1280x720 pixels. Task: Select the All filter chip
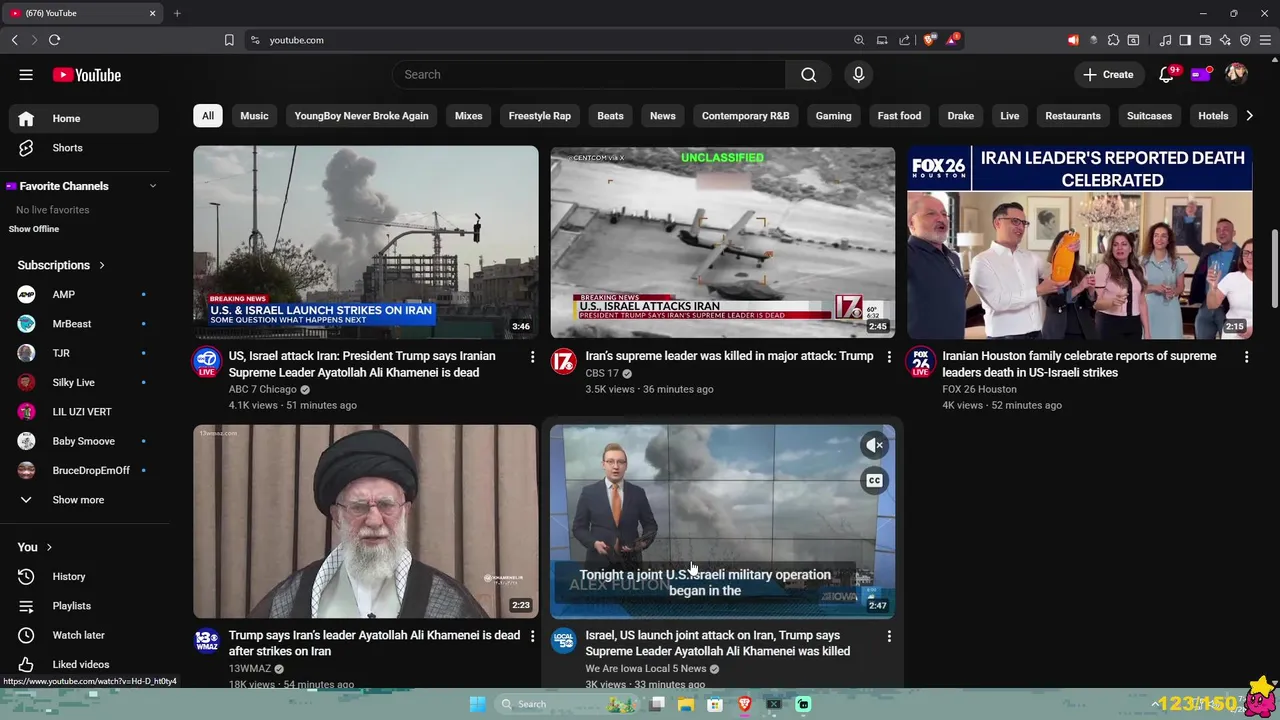click(207, 116)
